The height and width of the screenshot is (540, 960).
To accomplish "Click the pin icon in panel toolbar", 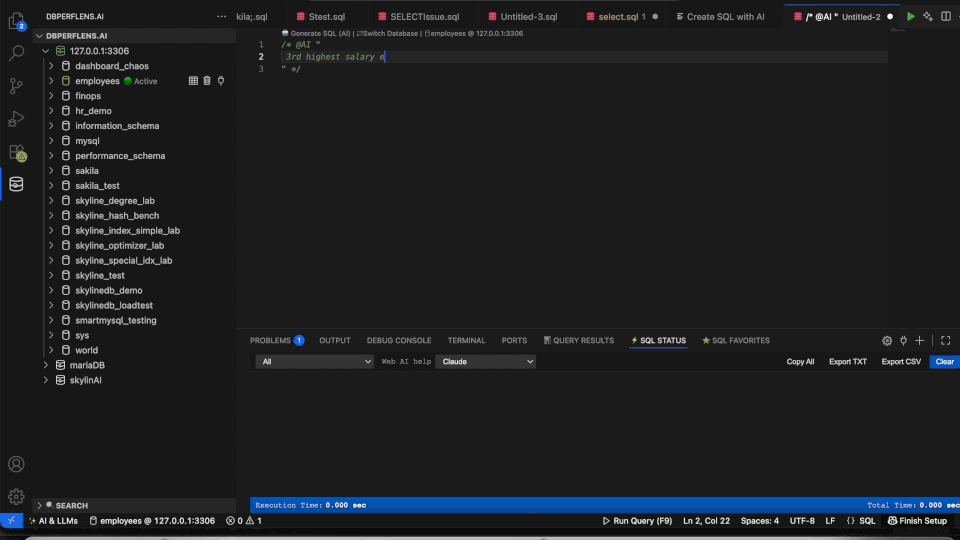I will click(x=903, y=340).
